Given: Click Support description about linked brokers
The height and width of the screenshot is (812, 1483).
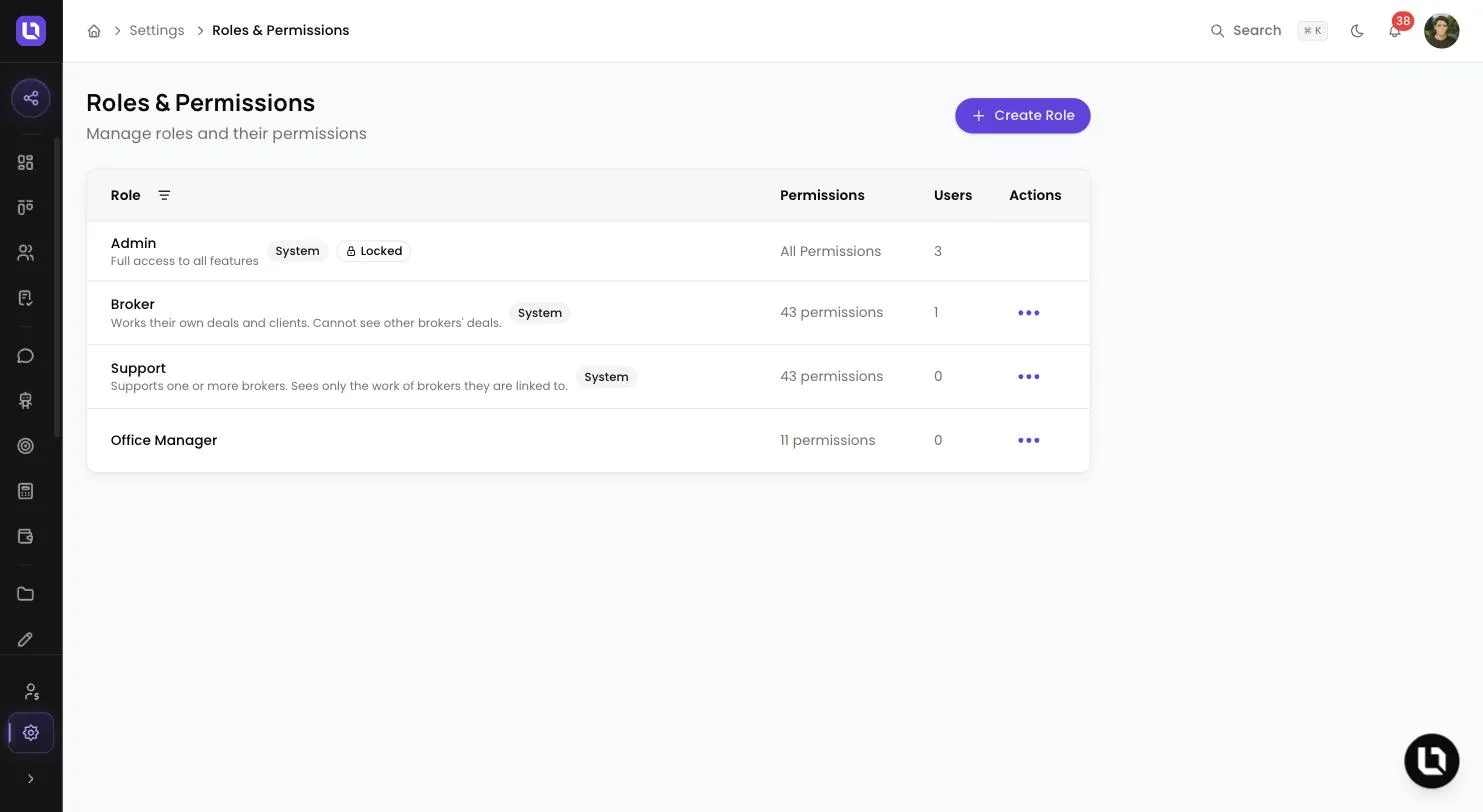Looking at the screenshot, I should (x=339, y=386).
